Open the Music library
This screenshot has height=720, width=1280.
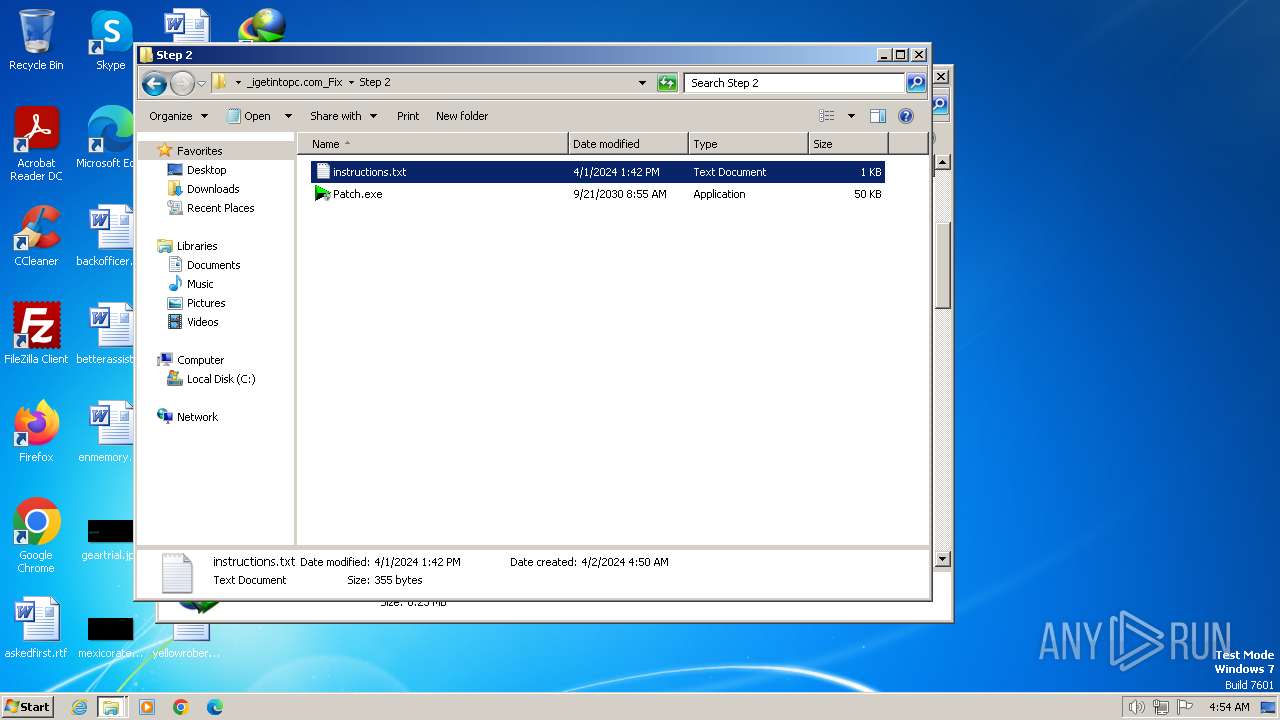[x=200, y=284]
